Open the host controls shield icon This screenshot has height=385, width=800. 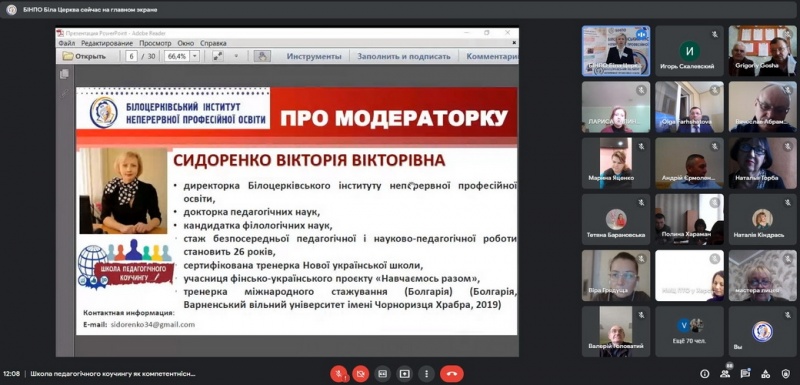coord(785,374)
